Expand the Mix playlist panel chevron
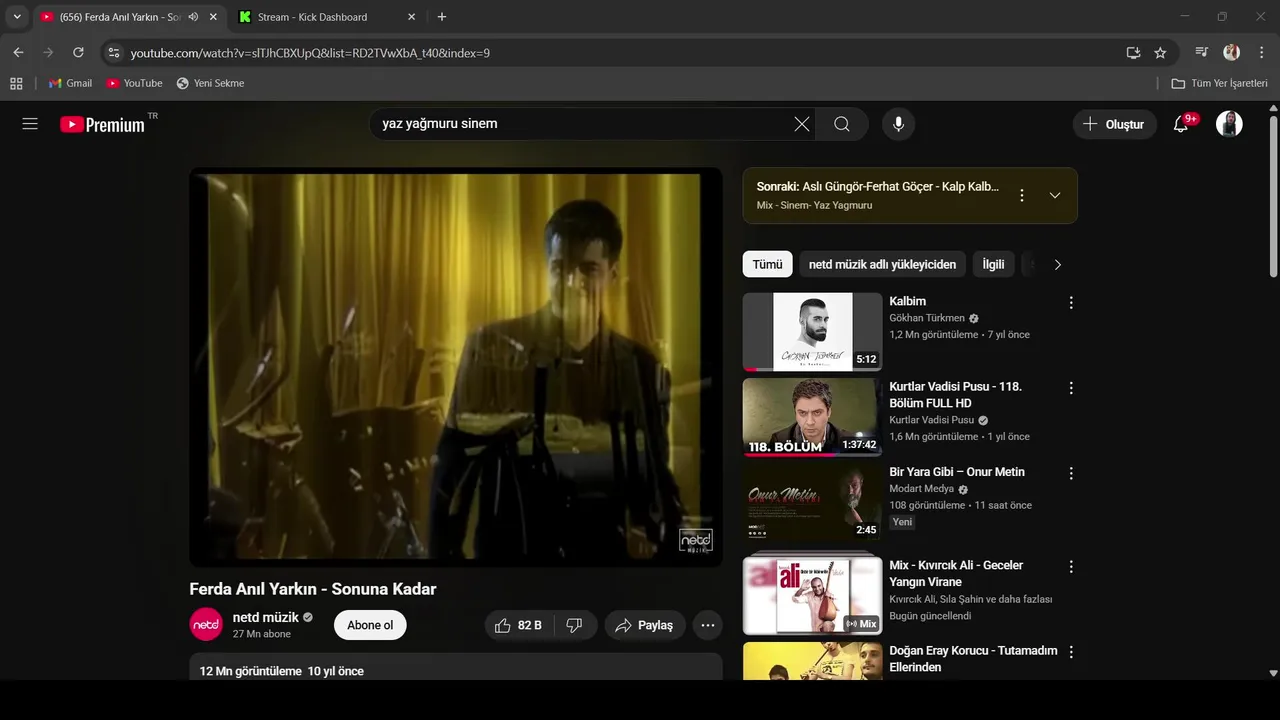Image resolution: width=1280 pixels, height=720 pixels. pyautogui.click(x=1055, y=195)
